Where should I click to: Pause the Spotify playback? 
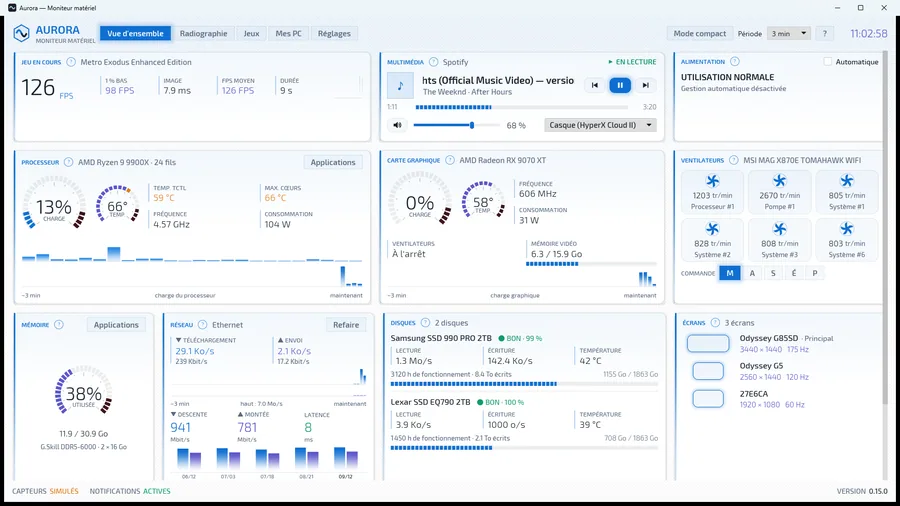620,85
